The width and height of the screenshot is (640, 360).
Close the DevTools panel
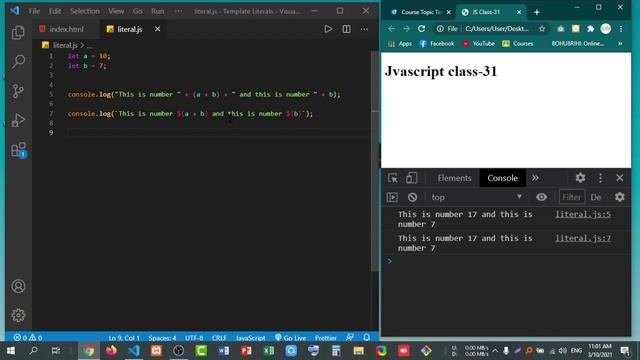click(x=620, y=178)
